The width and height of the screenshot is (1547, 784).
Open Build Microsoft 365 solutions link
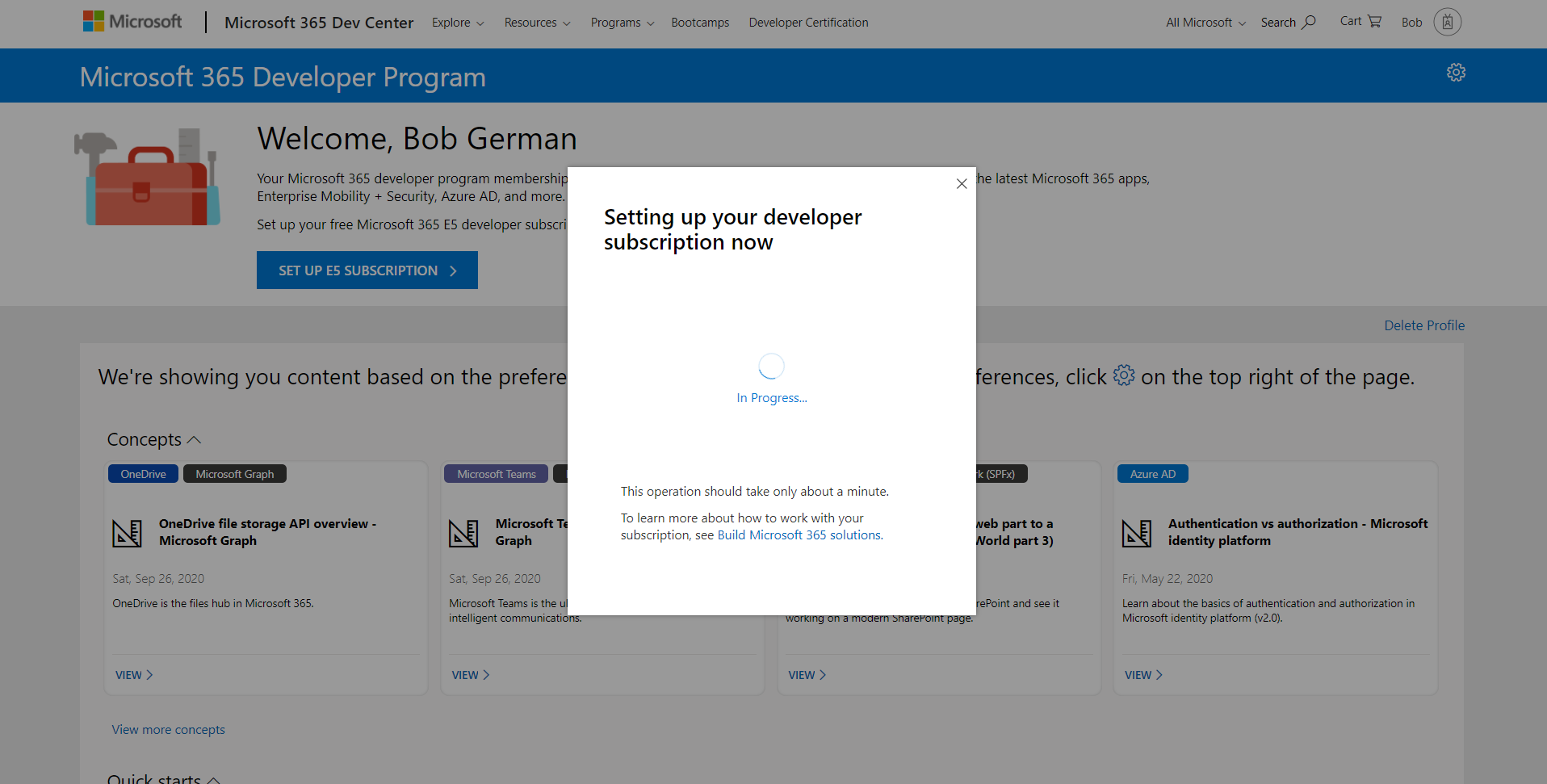click(x=799, y=535)
